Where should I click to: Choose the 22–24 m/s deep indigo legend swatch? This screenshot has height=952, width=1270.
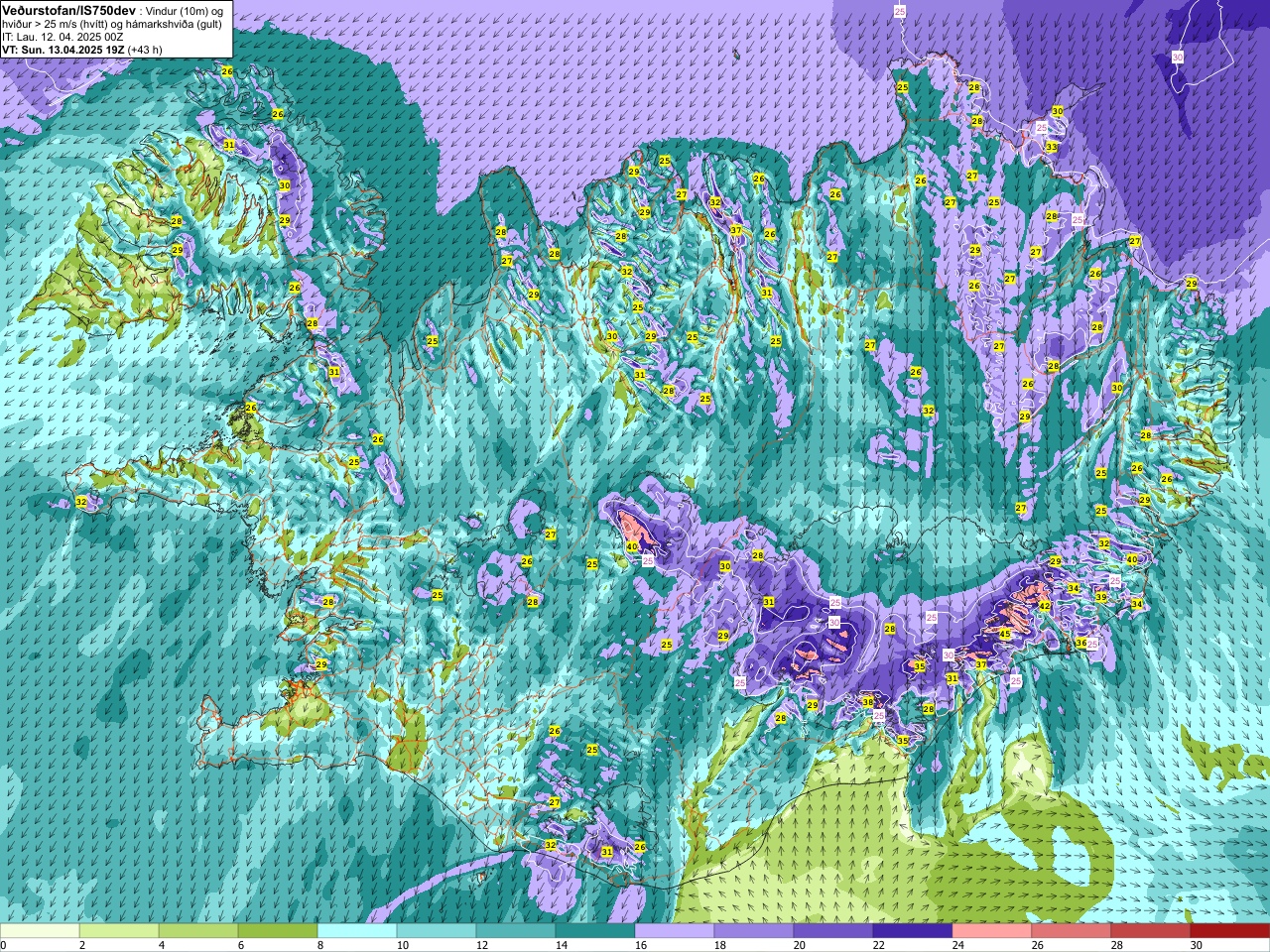point(913,931)
